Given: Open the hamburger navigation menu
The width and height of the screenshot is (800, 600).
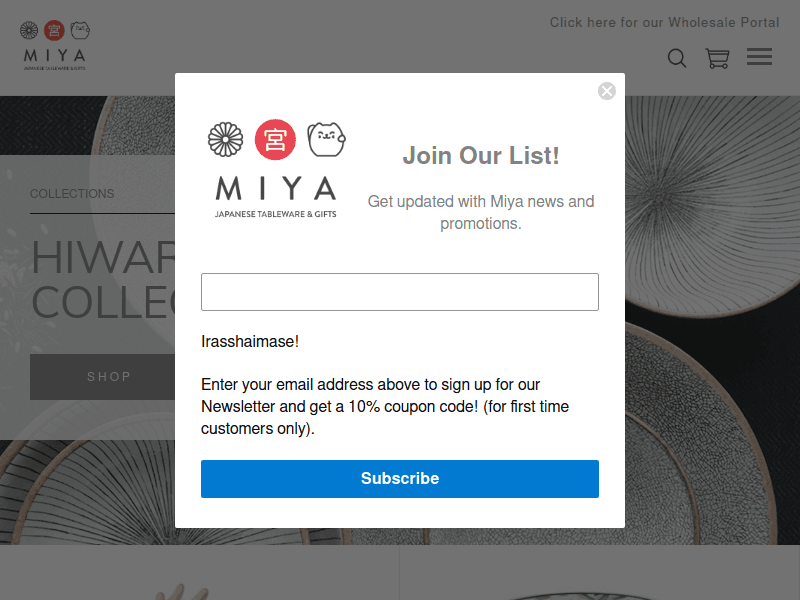Looking at the screenshot, I should point(759,57).
